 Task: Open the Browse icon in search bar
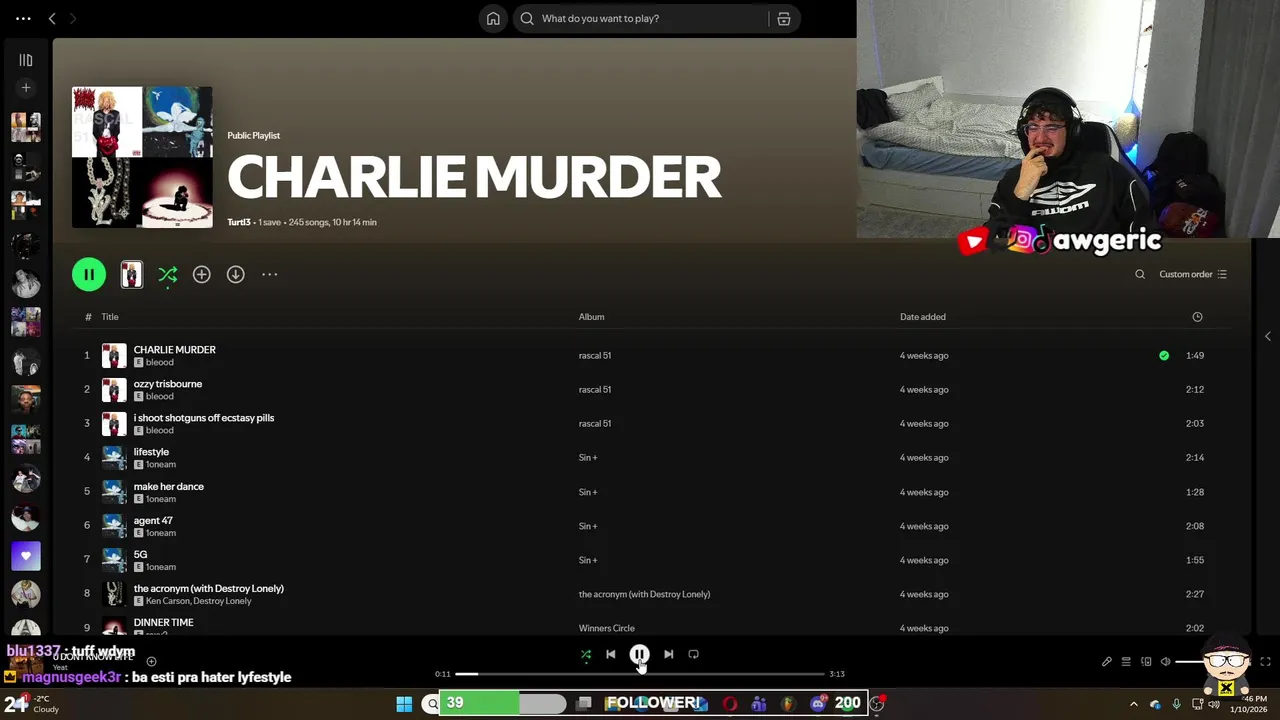784,18
